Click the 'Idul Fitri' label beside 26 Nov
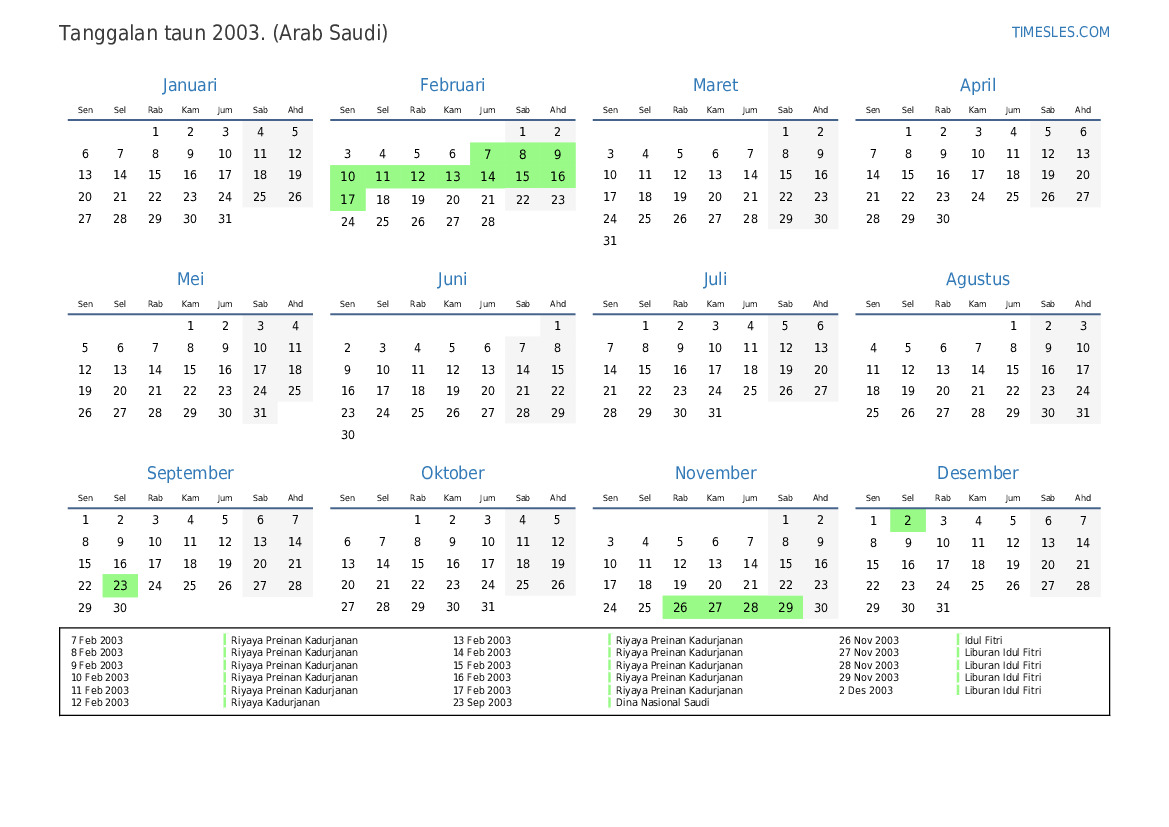1169x827 pixels. (x=983, y=640)
